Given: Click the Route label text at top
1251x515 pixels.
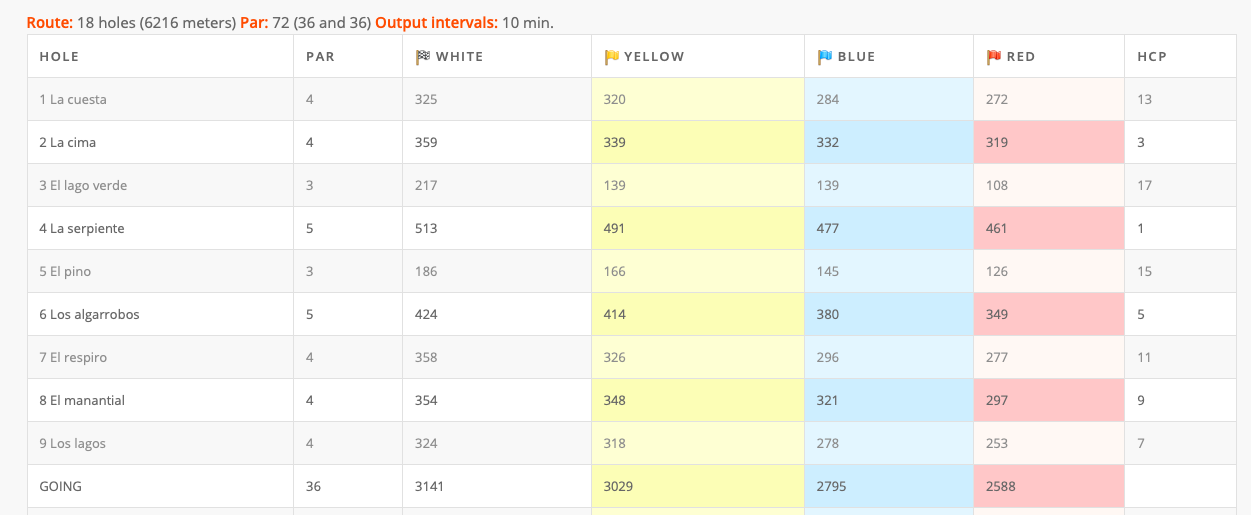Looking at the screenshot, I should (x=50, y=22).
